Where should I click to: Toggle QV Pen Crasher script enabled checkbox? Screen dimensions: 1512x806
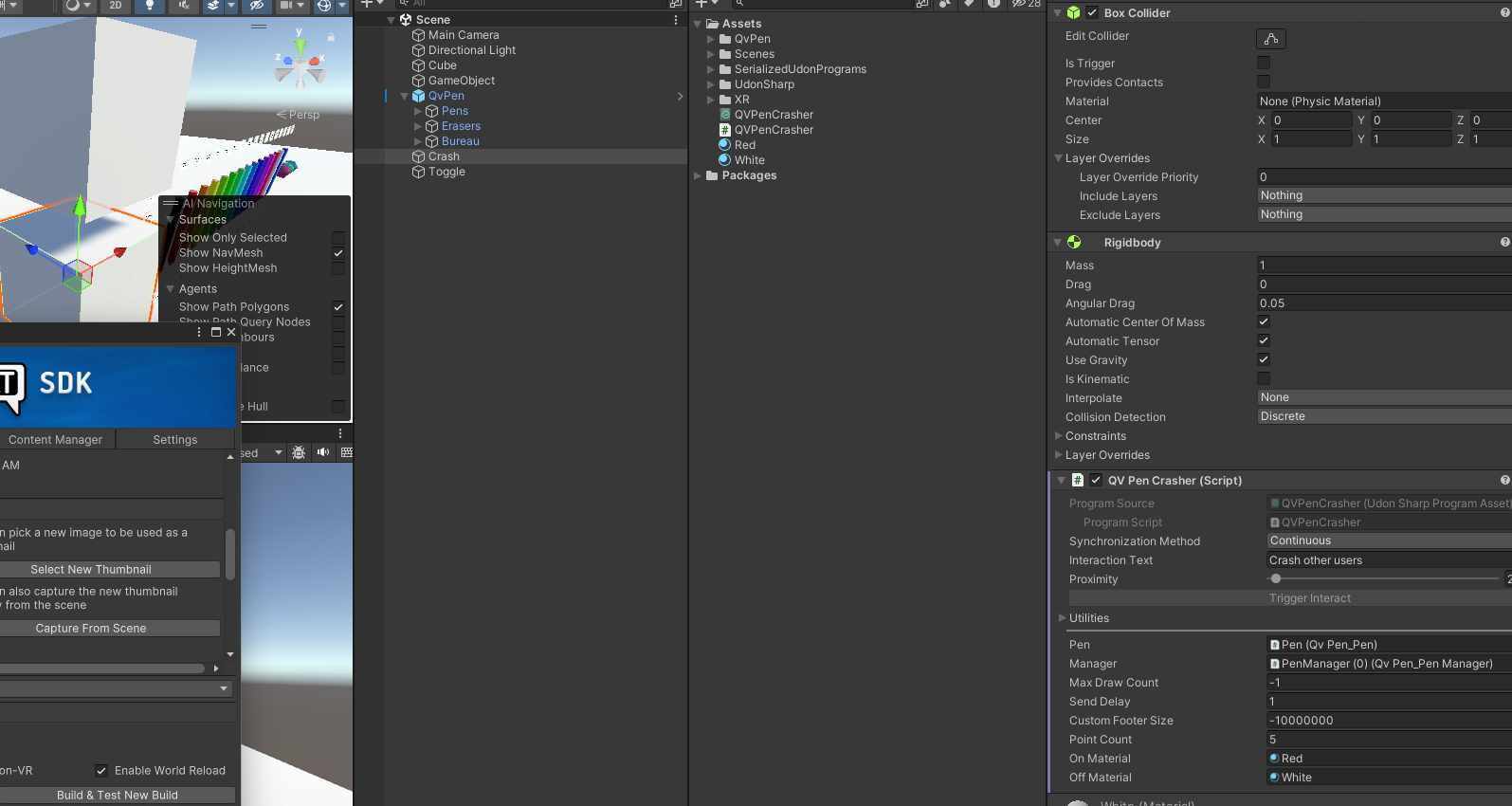(x=1096, y=481)
